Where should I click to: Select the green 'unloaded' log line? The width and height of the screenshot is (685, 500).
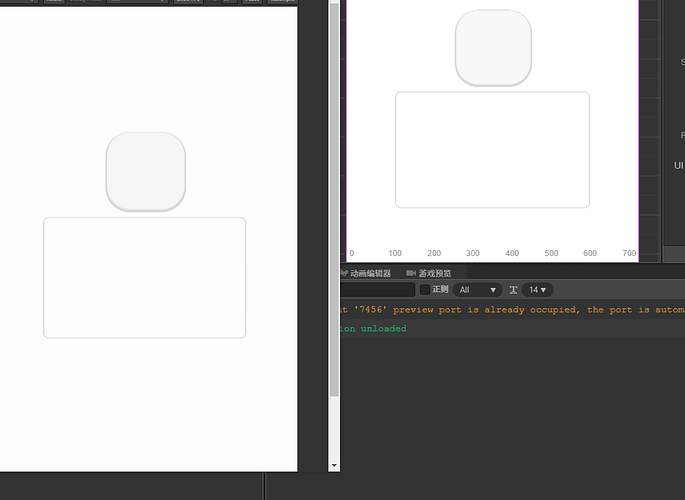coord(512,328)
